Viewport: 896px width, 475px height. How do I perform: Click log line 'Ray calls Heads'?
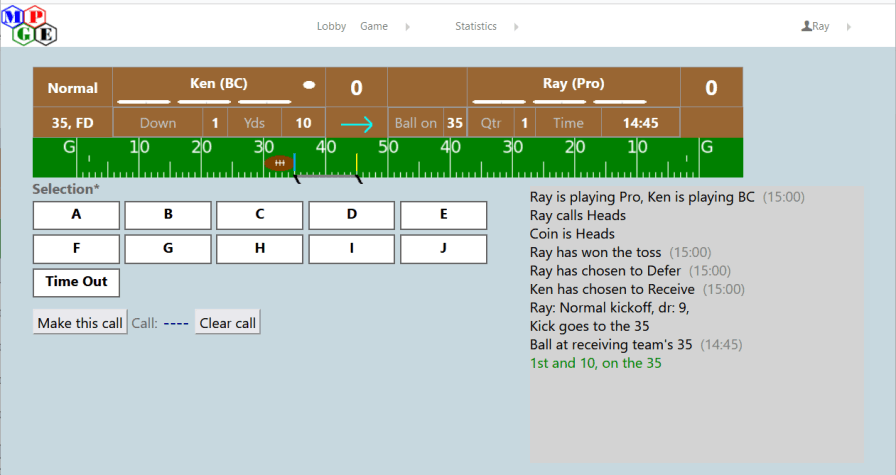coord(578,215)
